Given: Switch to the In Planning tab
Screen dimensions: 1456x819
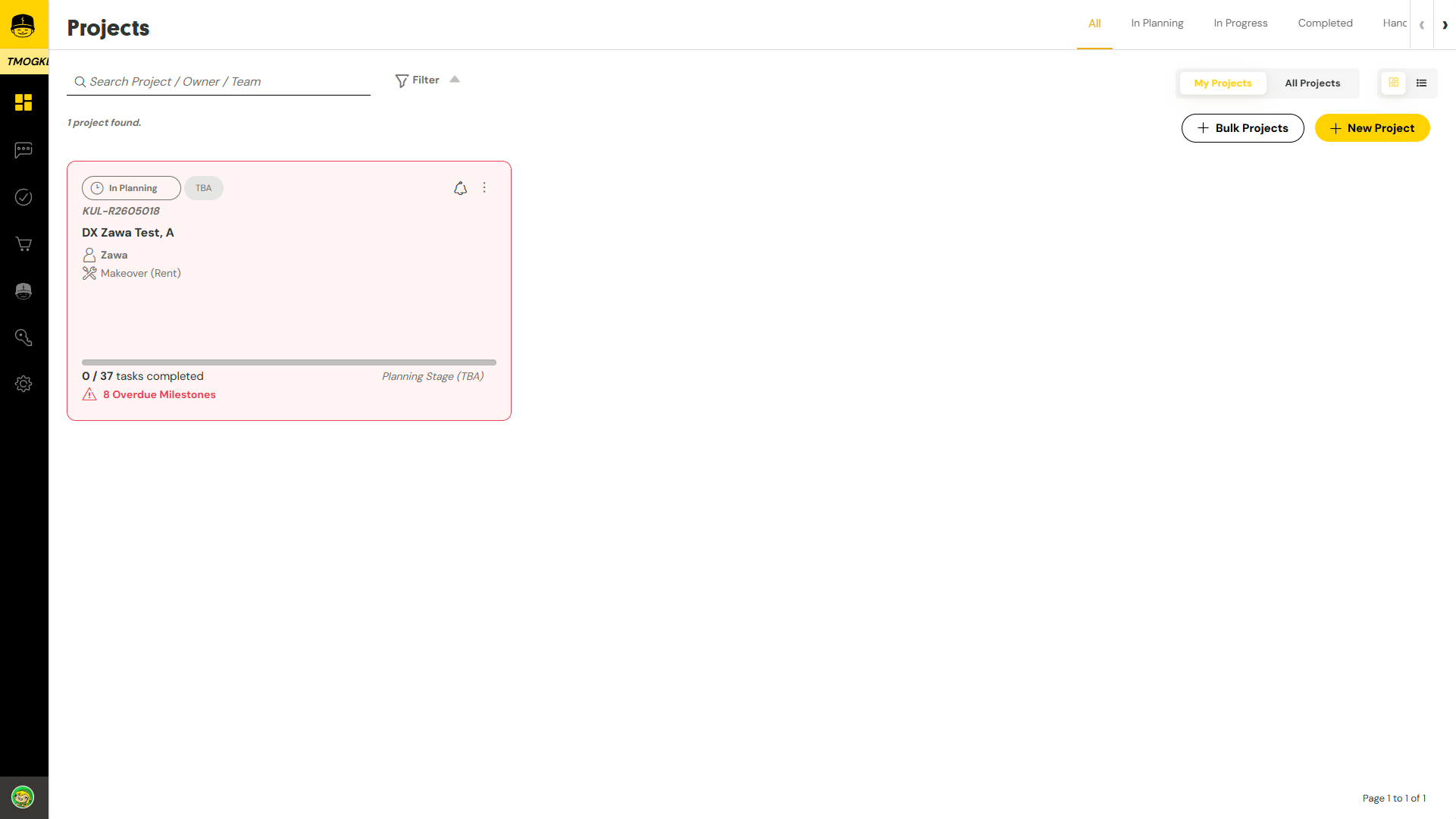Looking at the screenshot, I should point(1157,24).
